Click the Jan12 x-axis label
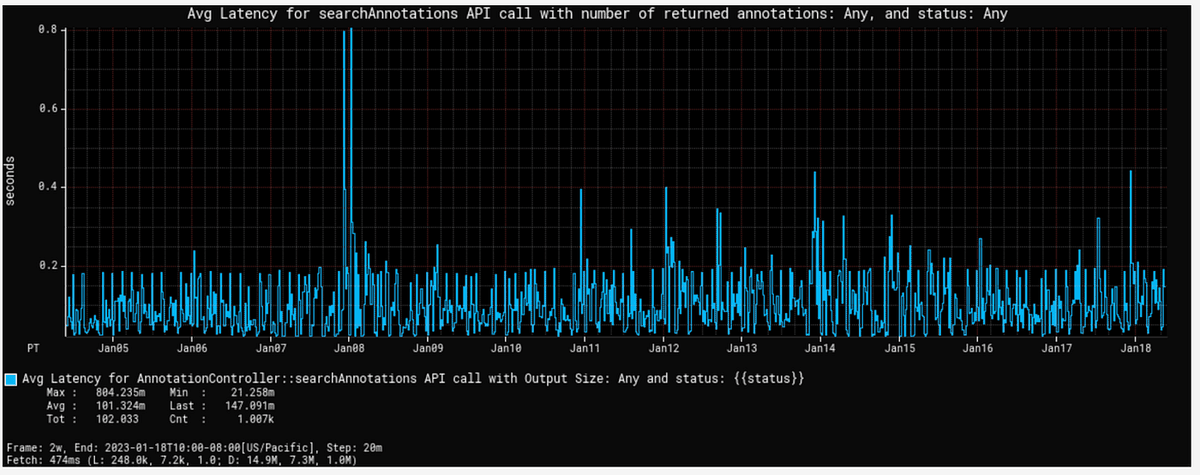This screenshot has width=1200, height=475. pos(664,348)
